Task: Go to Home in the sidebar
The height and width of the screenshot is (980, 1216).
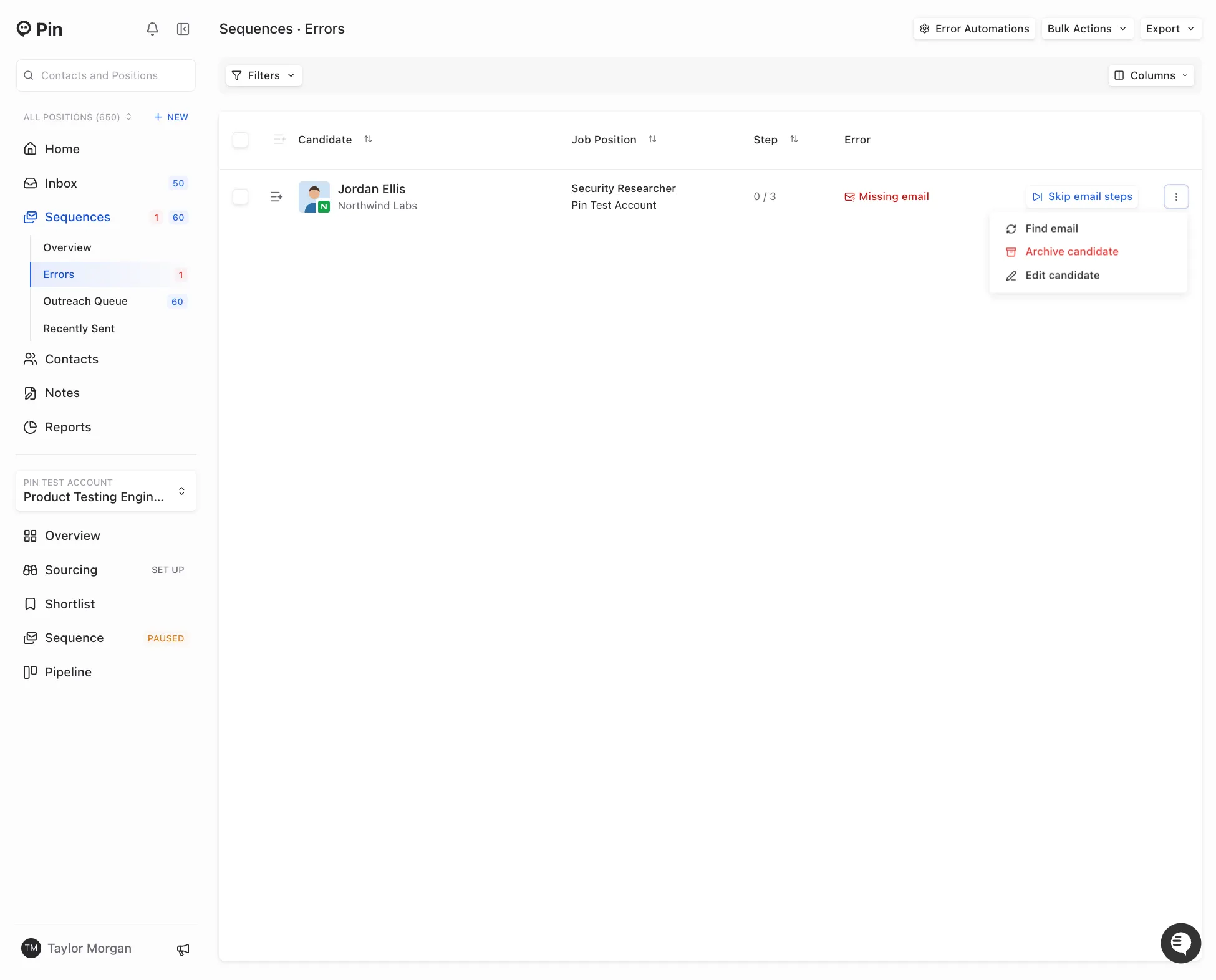Action: pos(106,149)
